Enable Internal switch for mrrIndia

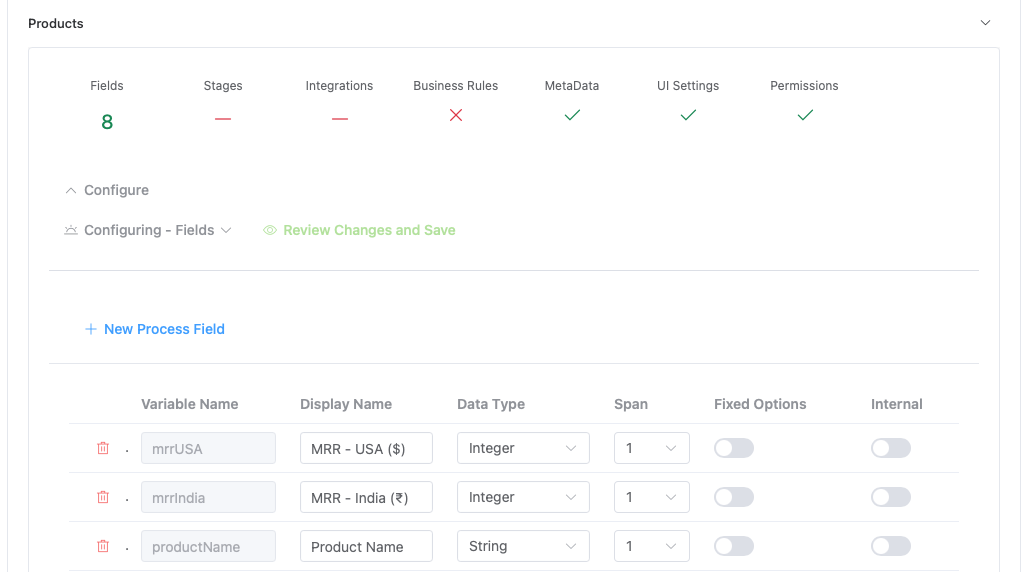(891, 497)
